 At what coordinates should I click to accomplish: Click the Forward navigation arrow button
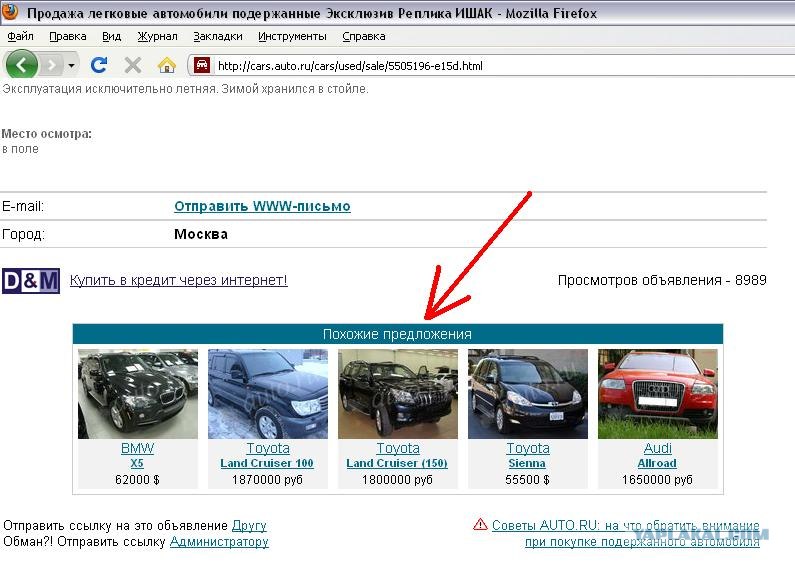coord(52,65)
